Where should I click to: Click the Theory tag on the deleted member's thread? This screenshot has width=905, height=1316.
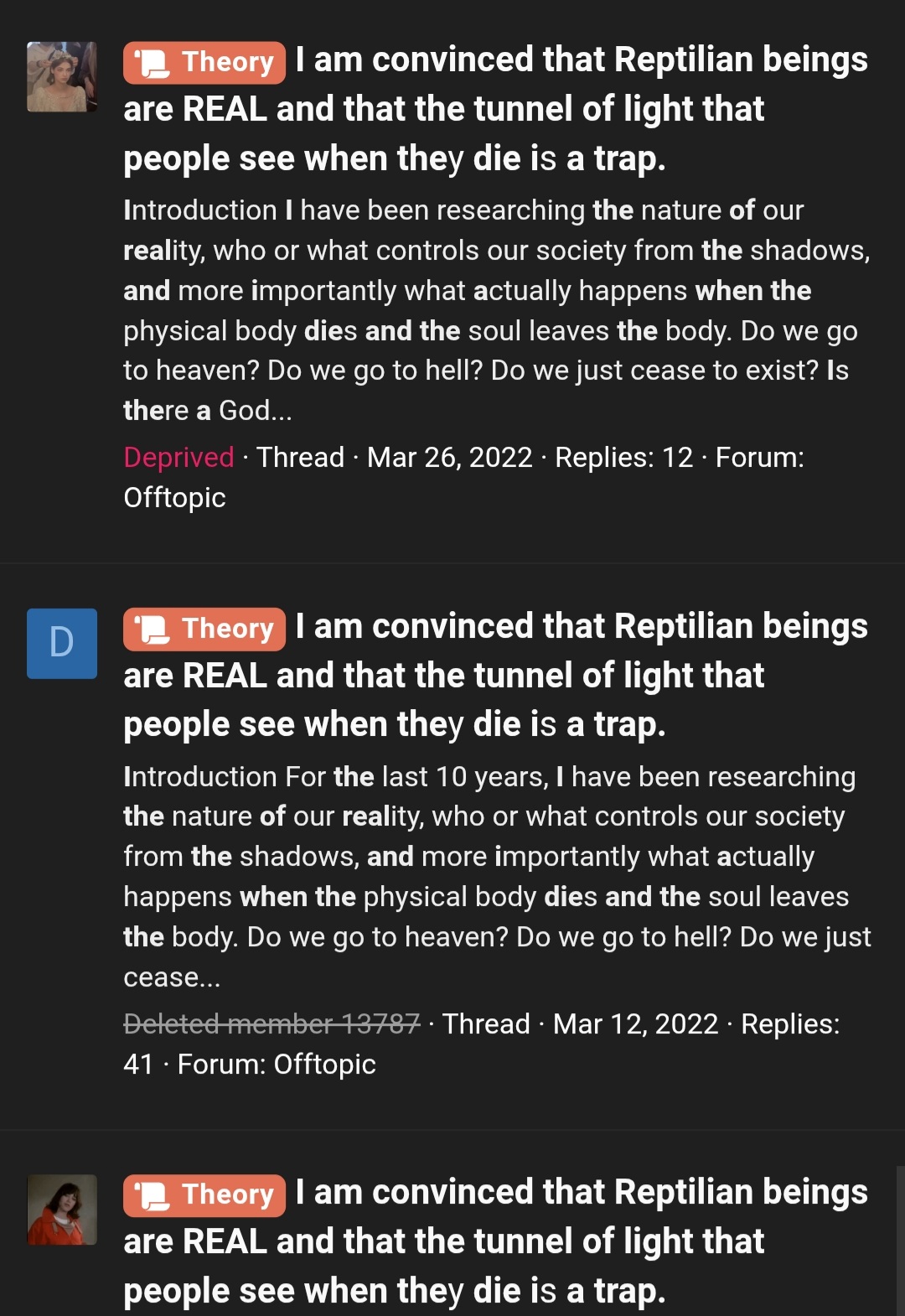click(204, 630)
